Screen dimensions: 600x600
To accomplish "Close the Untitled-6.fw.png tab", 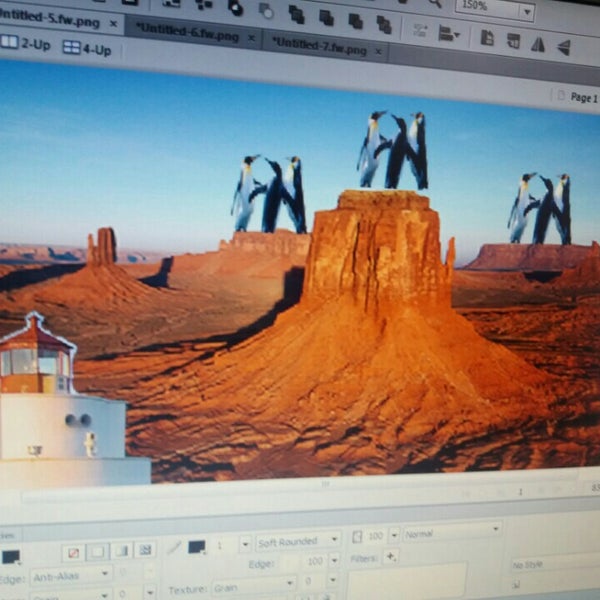I will tap(251, 38).
